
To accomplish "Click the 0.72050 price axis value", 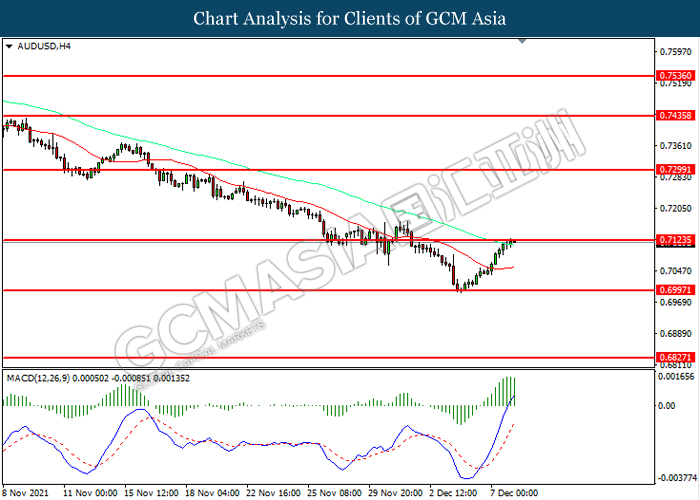I will click(x=675, y=208).
